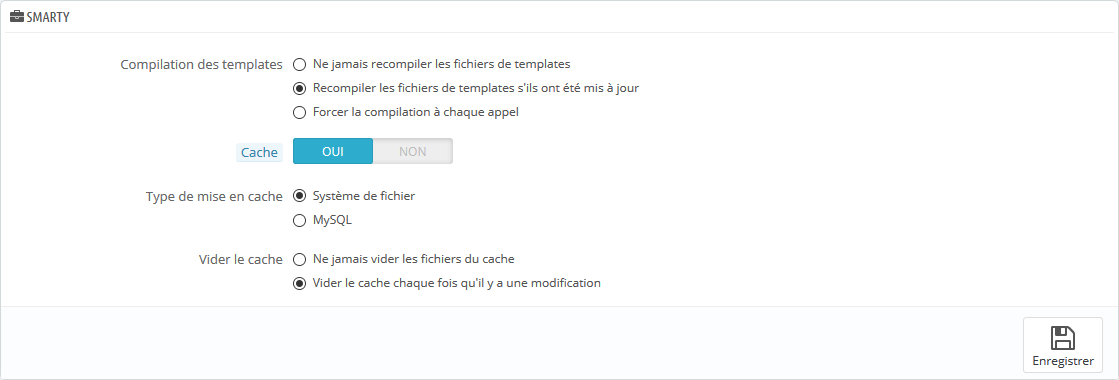Image resolution: width=1119 pixels, height=380 pixels.
Task: Choose the MySQL caching radio button
Action: click(x=300, y=221)
